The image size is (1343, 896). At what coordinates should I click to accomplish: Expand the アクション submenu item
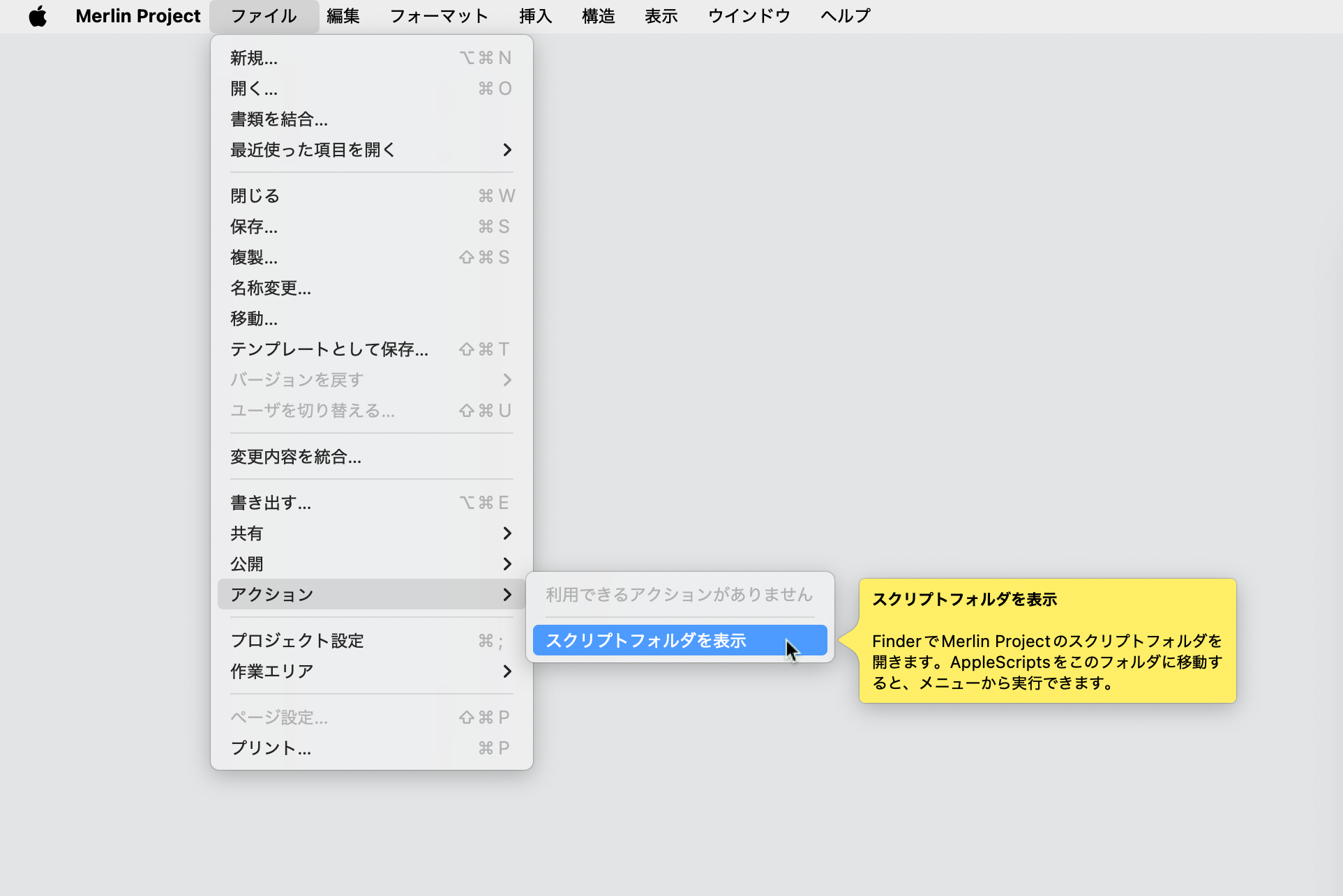372,595
